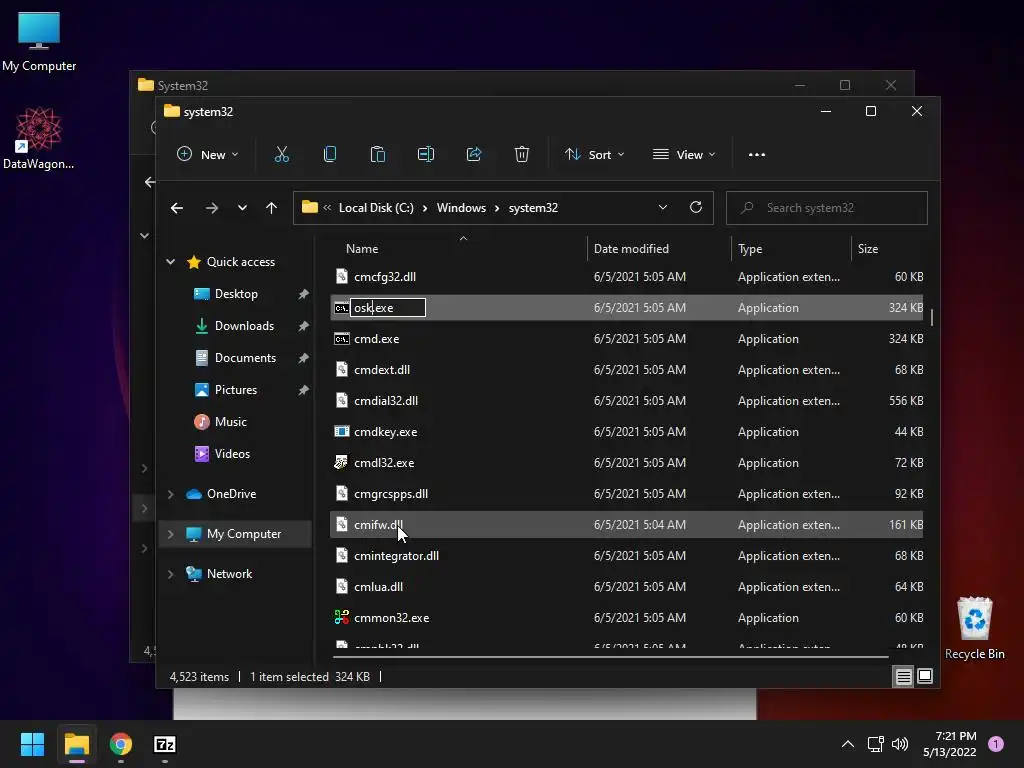Viewport: 1024px width, 768px height.
Task: Open Videos in the sidebar
Action: pyautogui.click(x=232, y=454)
